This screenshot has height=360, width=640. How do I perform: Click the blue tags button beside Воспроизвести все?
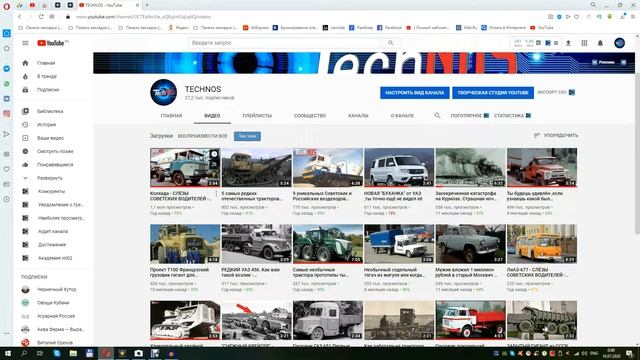[247, 136]
